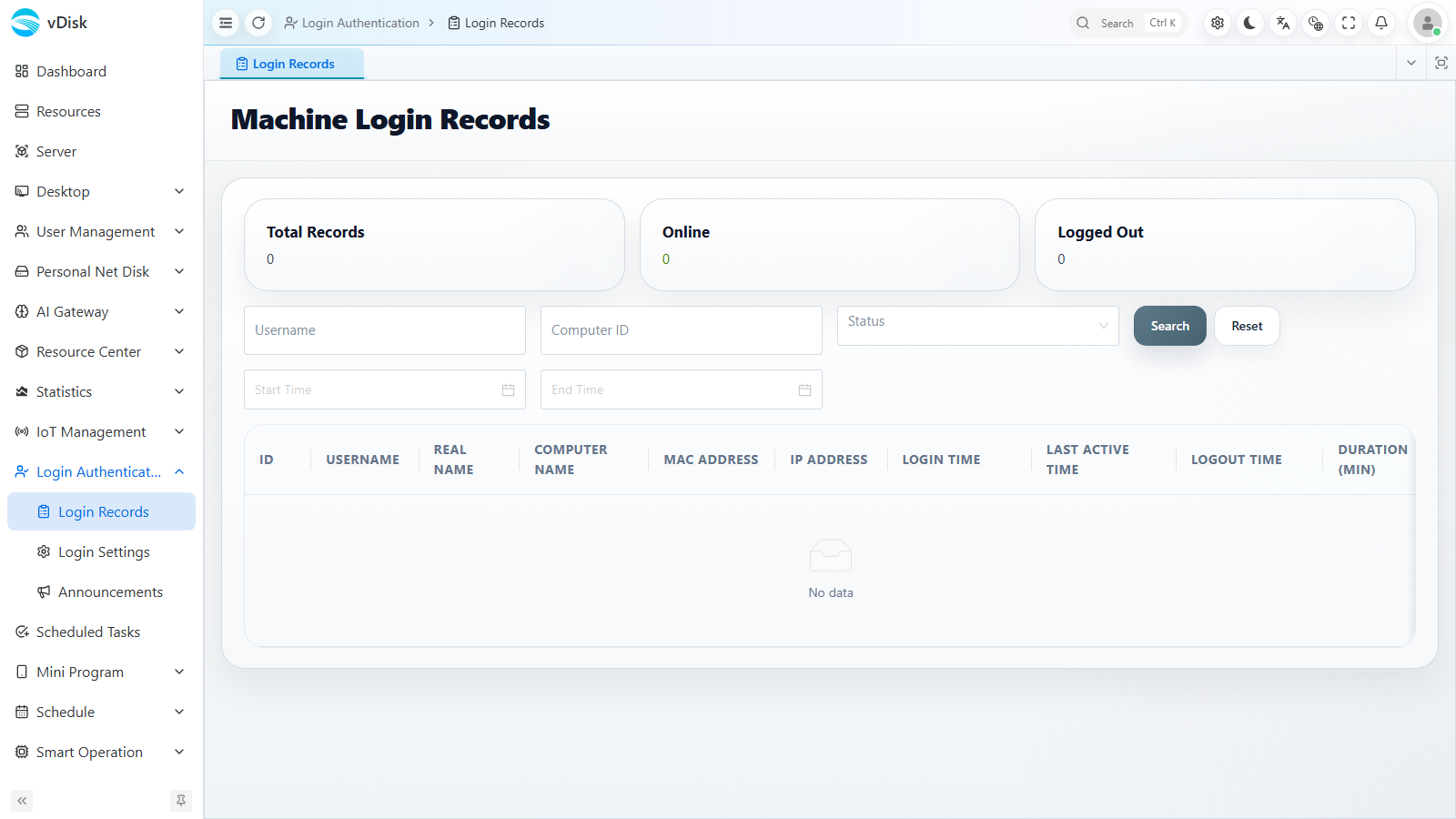Click the Online statistics card
Screen dimensions: 1456x819
(x=830, y=245)
